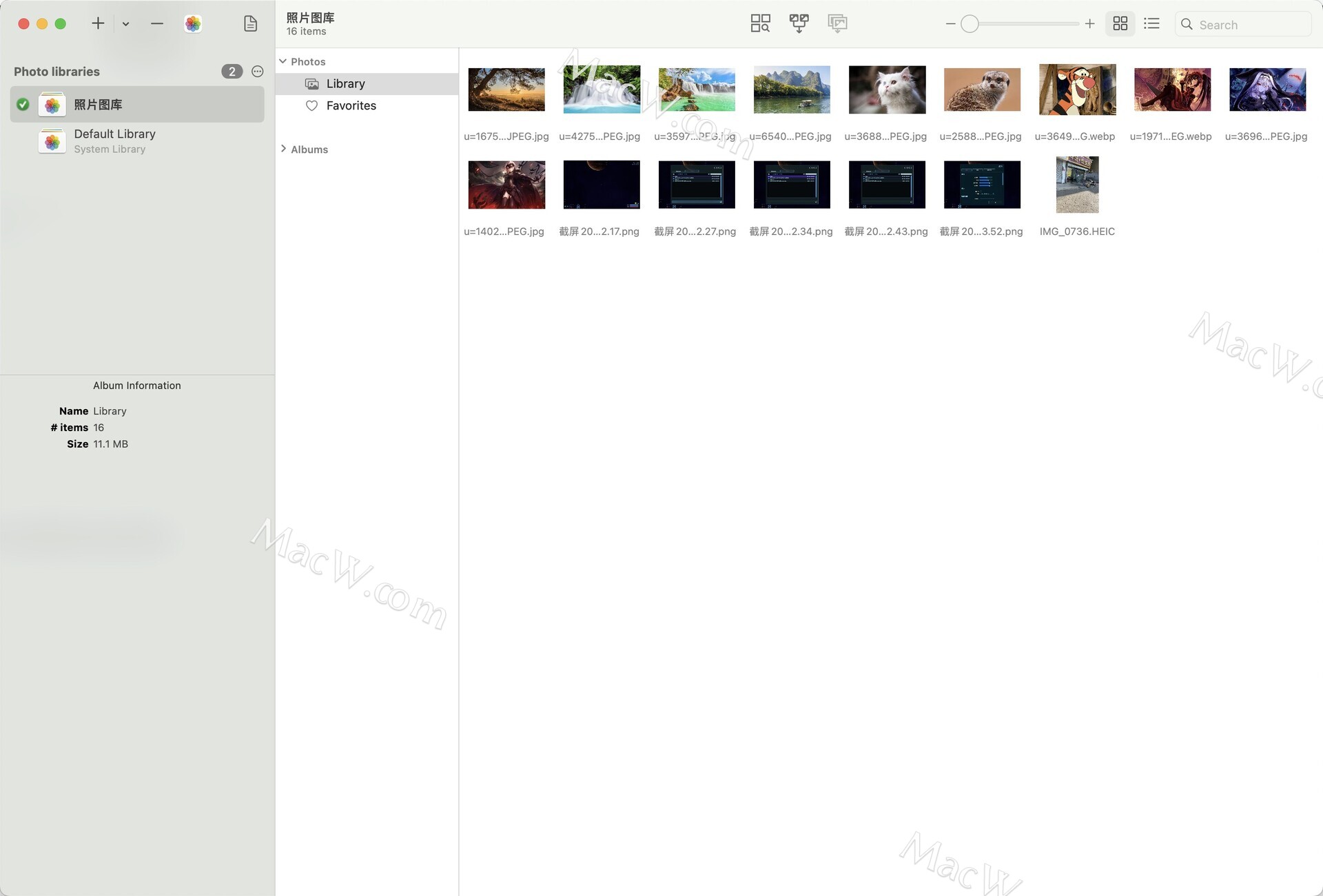
Task: Select thumbnail u=3696...PEG.jpg
Action: pyautogui.click(x=1267, y=90)
